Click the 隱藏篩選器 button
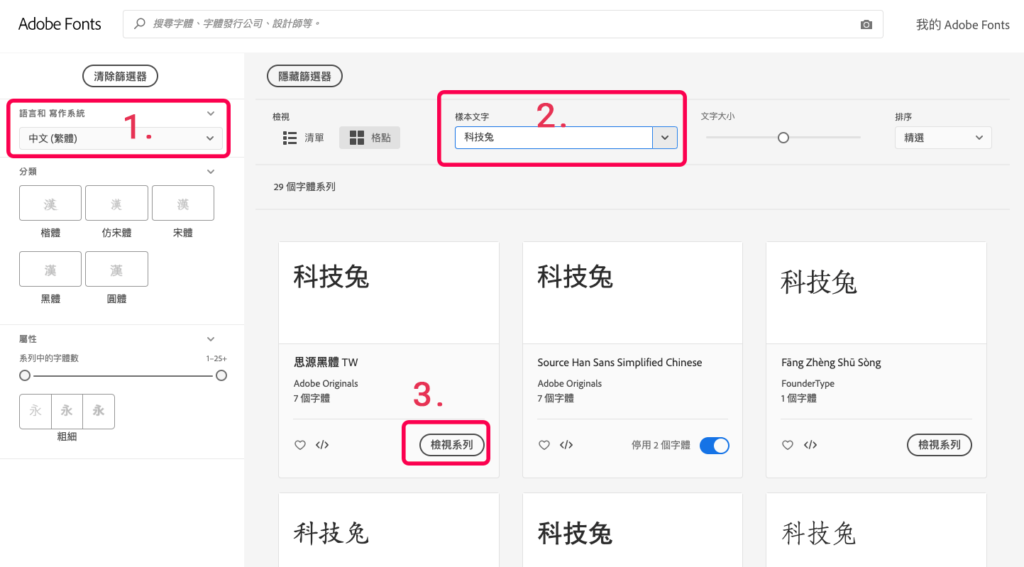The image size is (1024, 567). [304, 76]
